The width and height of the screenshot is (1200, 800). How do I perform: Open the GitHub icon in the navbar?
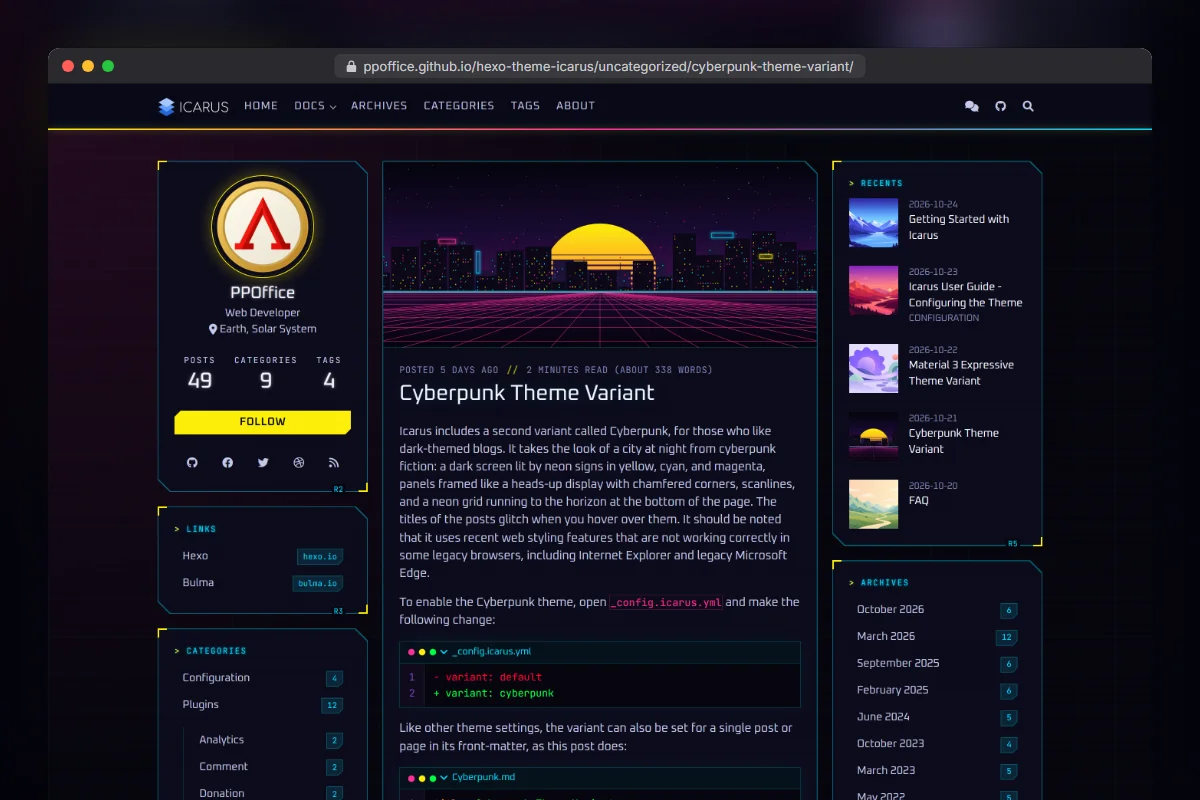pyautogui.click(x=1000, y=106)
